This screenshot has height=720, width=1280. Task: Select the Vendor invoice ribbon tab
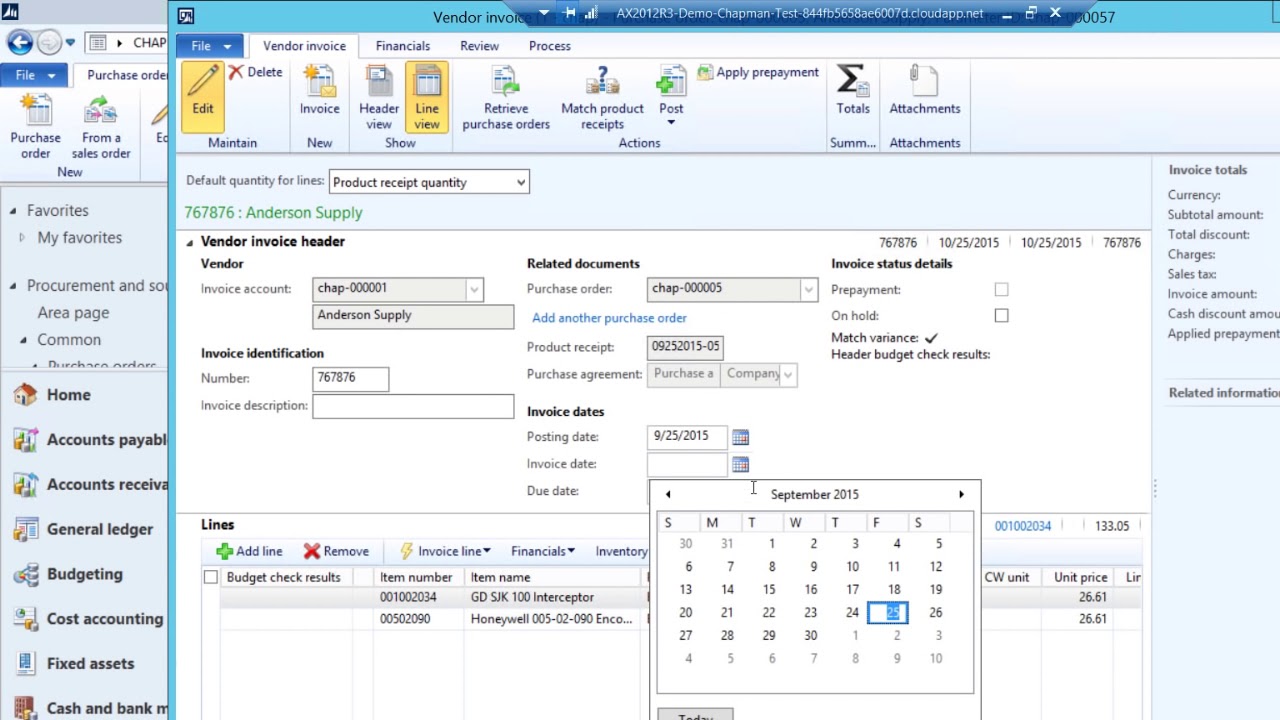[304, 46]
